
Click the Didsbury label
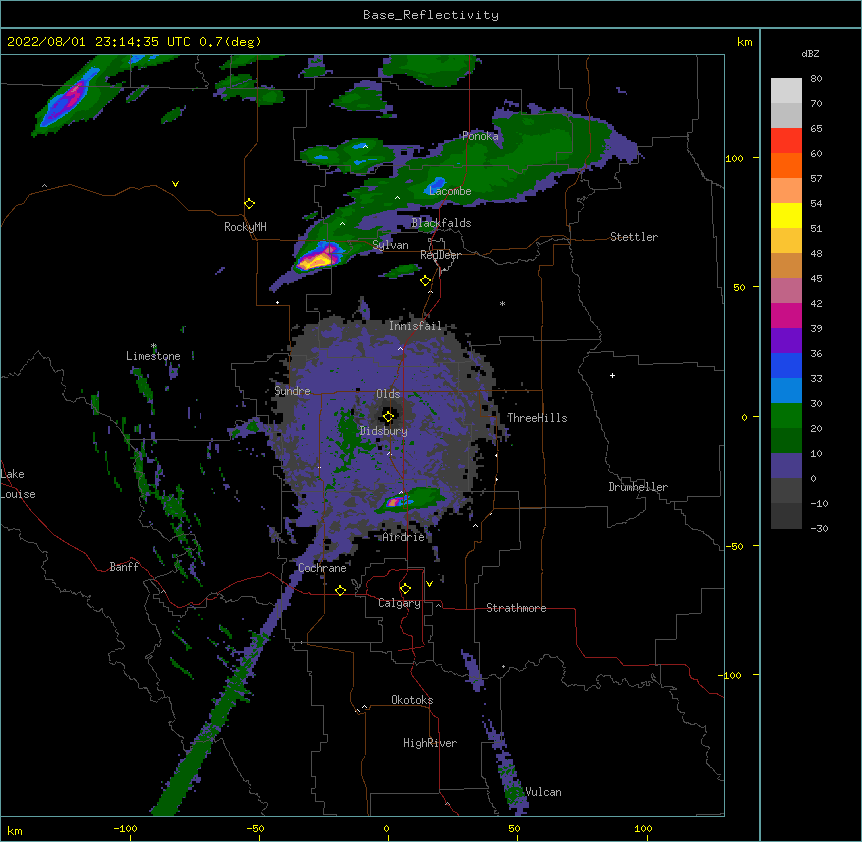[x=384, y=431]
